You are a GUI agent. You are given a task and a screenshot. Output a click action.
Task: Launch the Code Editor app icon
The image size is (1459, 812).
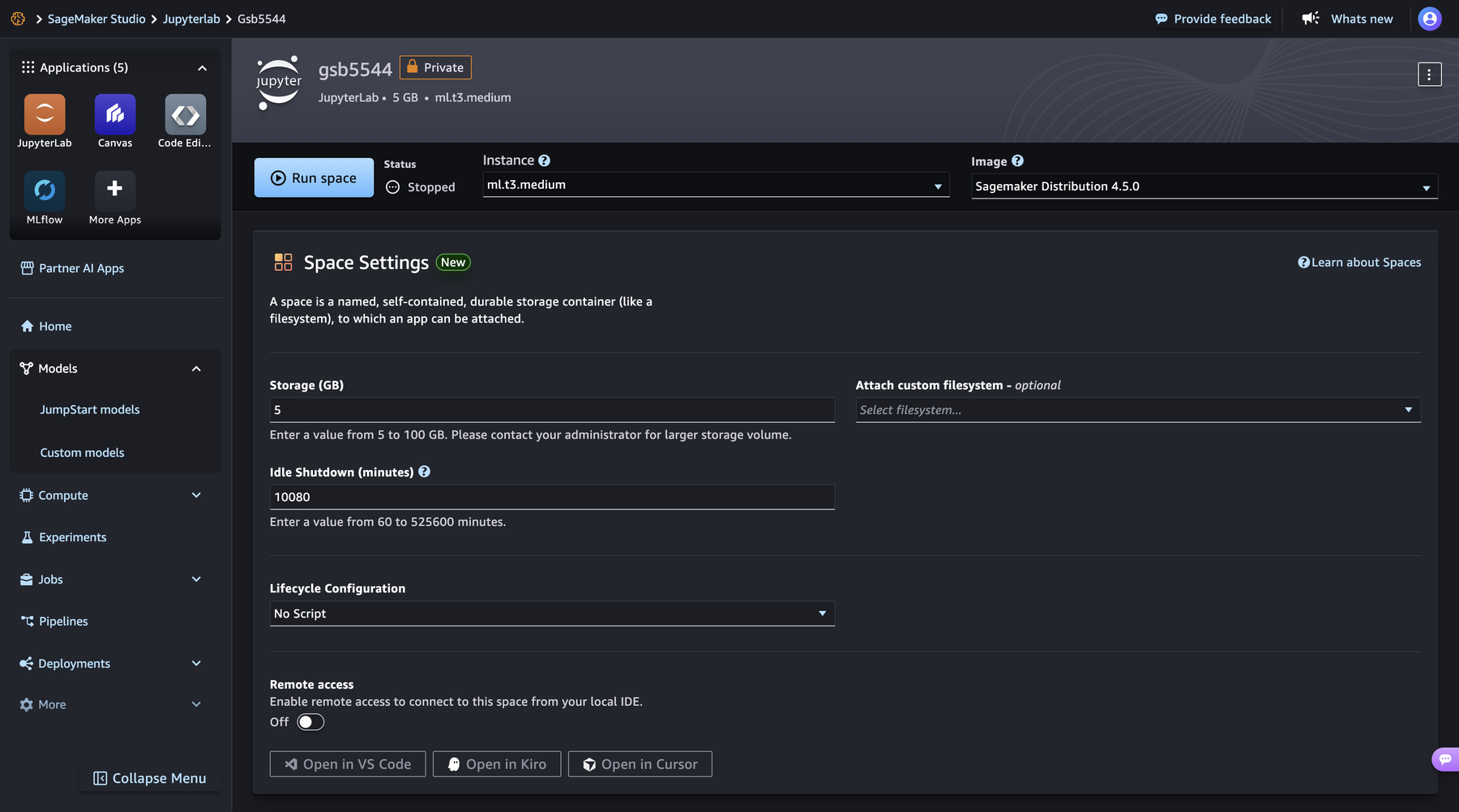(186, 114)
